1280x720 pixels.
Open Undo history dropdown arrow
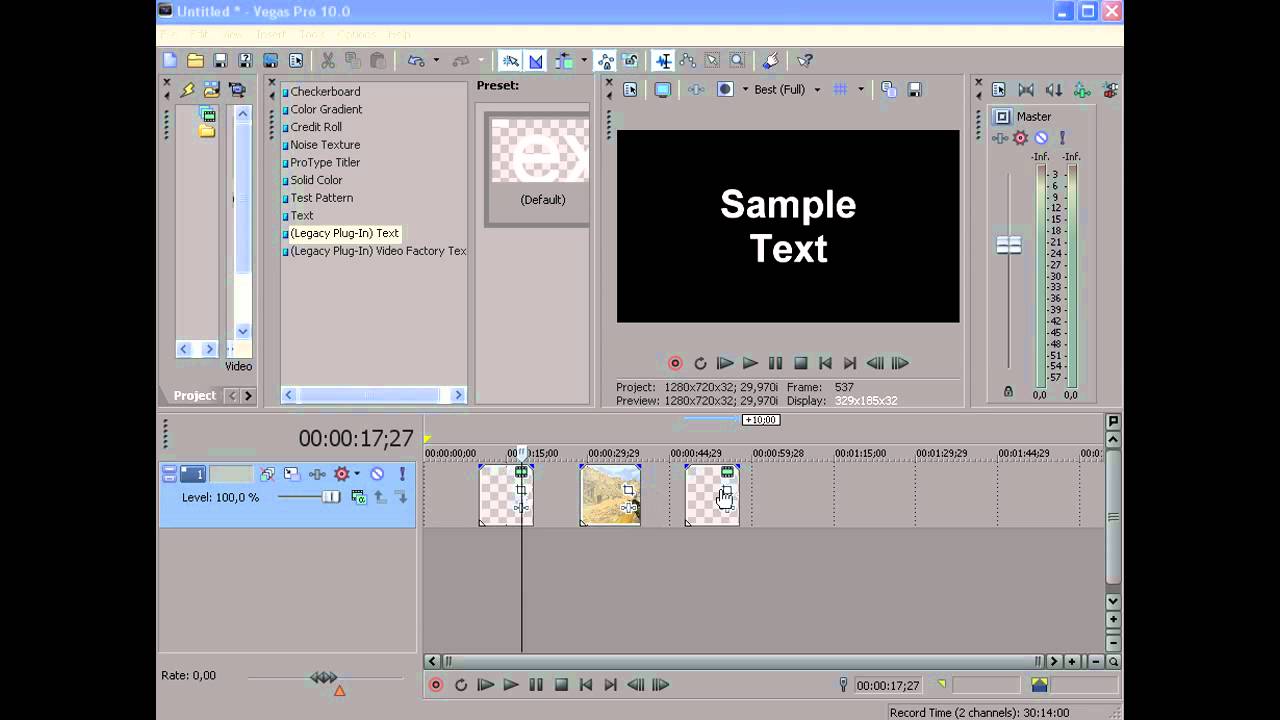click(x=436, y=61)
